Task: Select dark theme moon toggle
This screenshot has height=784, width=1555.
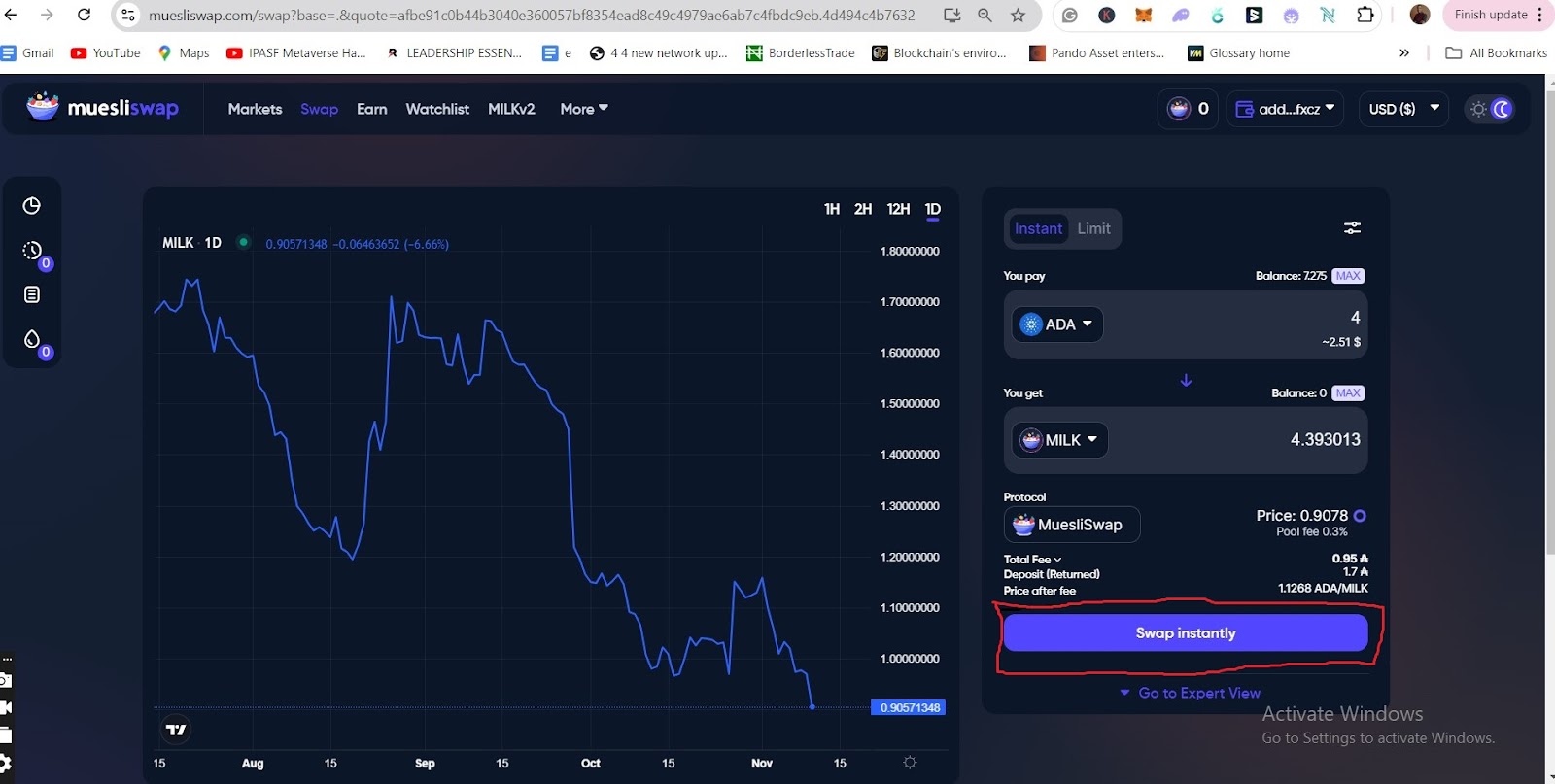Action: [x=1502, y=109]
